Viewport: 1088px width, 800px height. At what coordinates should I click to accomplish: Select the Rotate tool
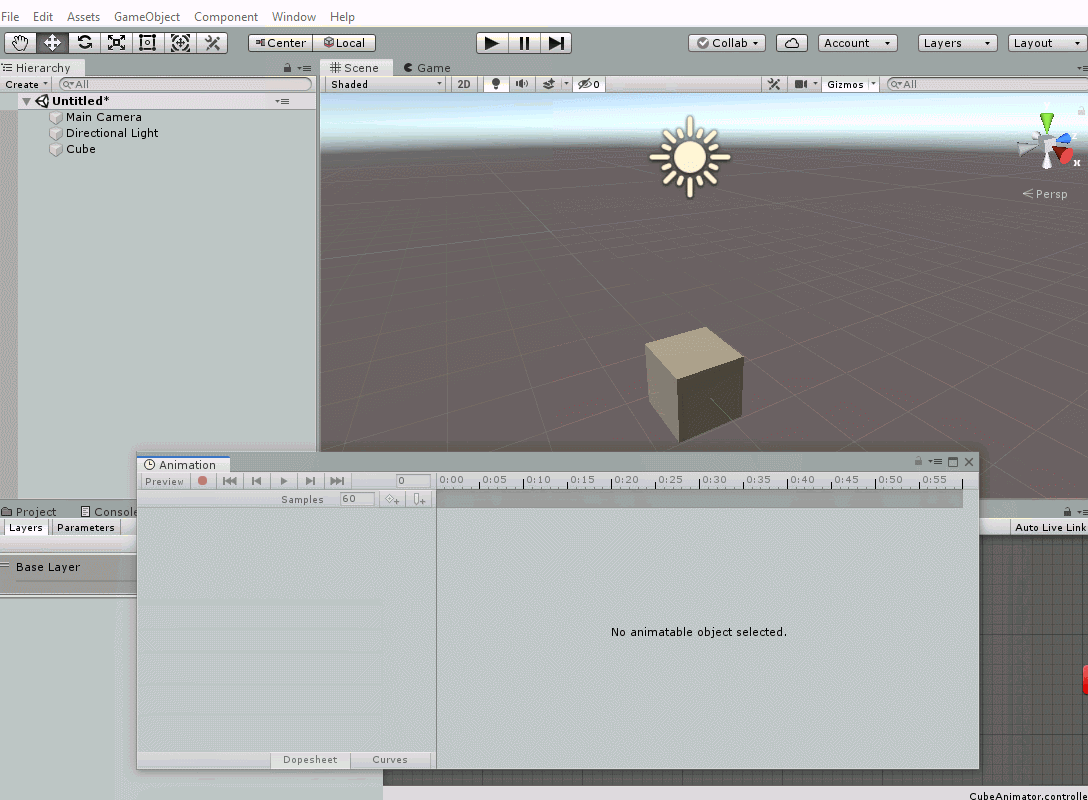(84, 42)
